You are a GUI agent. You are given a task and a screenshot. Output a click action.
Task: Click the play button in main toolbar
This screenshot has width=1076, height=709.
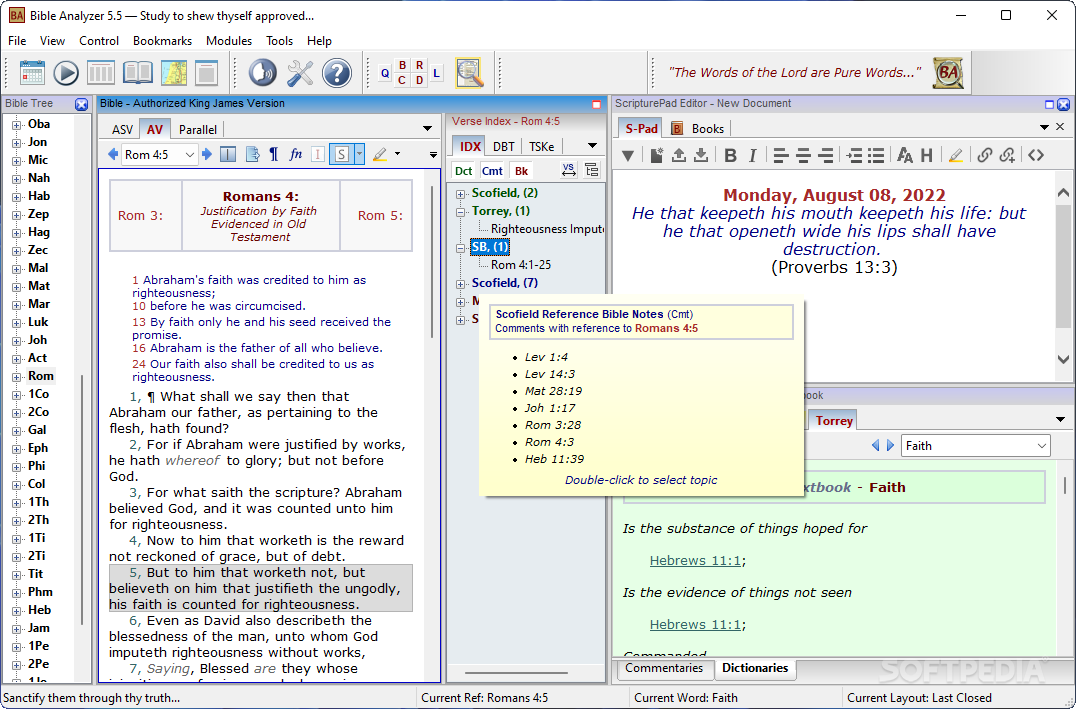(66, 73)
